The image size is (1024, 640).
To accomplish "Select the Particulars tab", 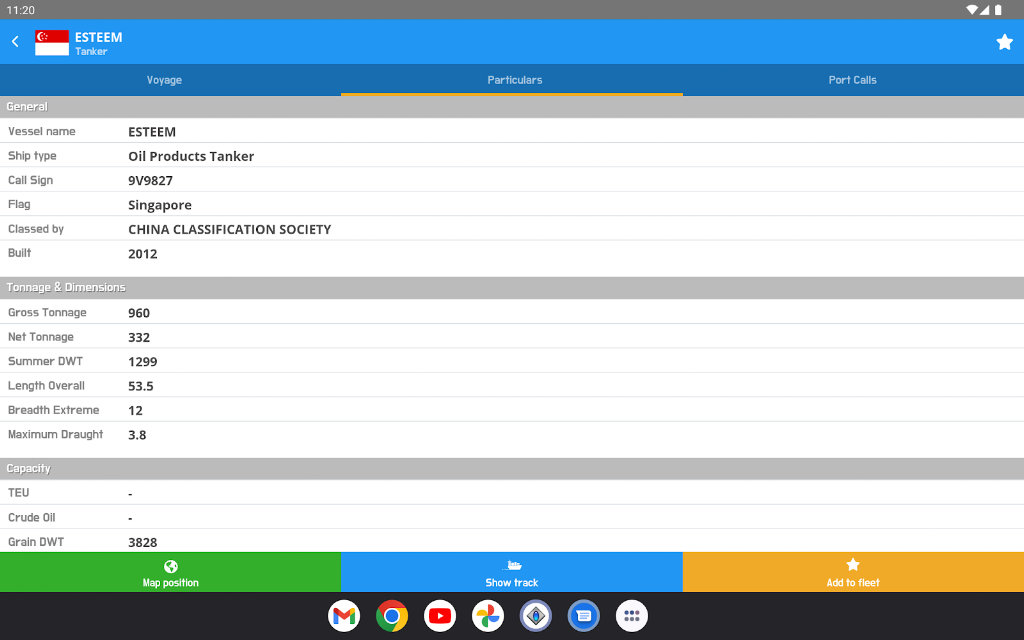I will [514, 80].
